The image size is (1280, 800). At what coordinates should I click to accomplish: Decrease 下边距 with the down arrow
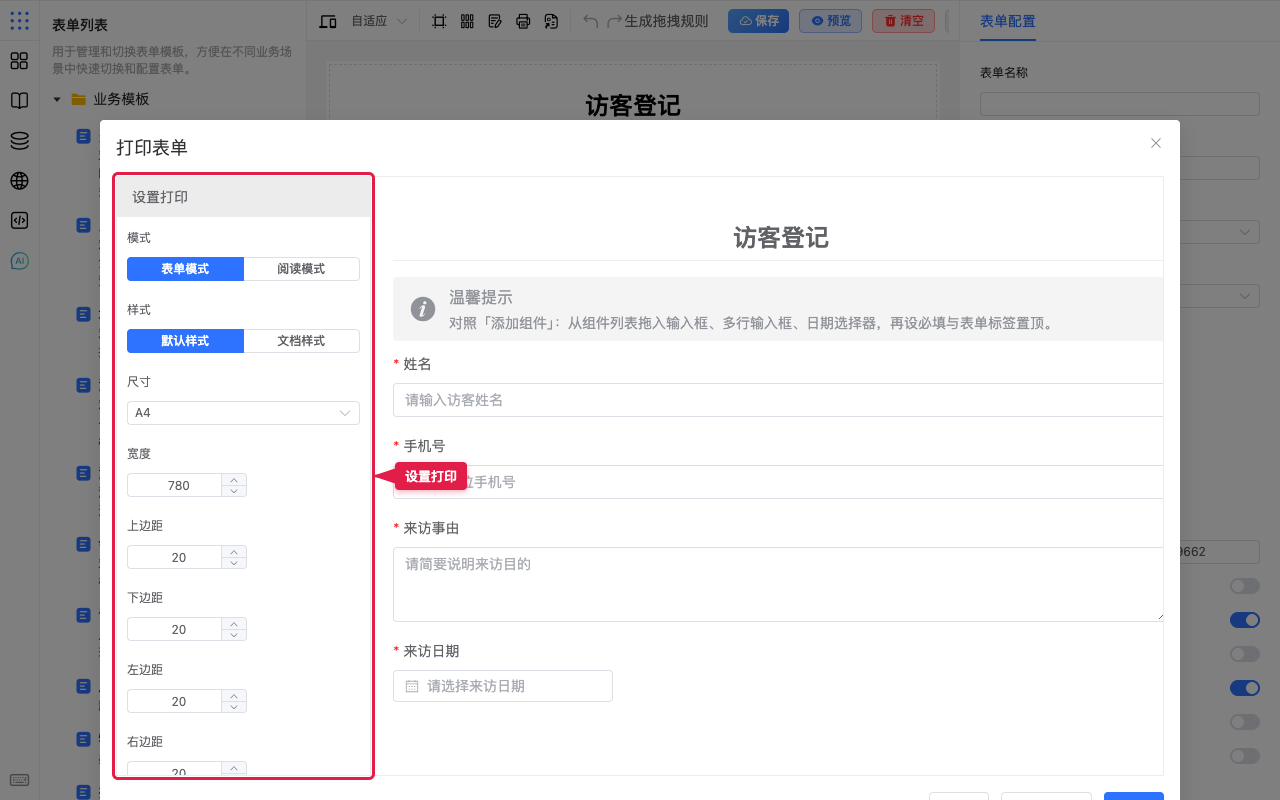point(234,635)
